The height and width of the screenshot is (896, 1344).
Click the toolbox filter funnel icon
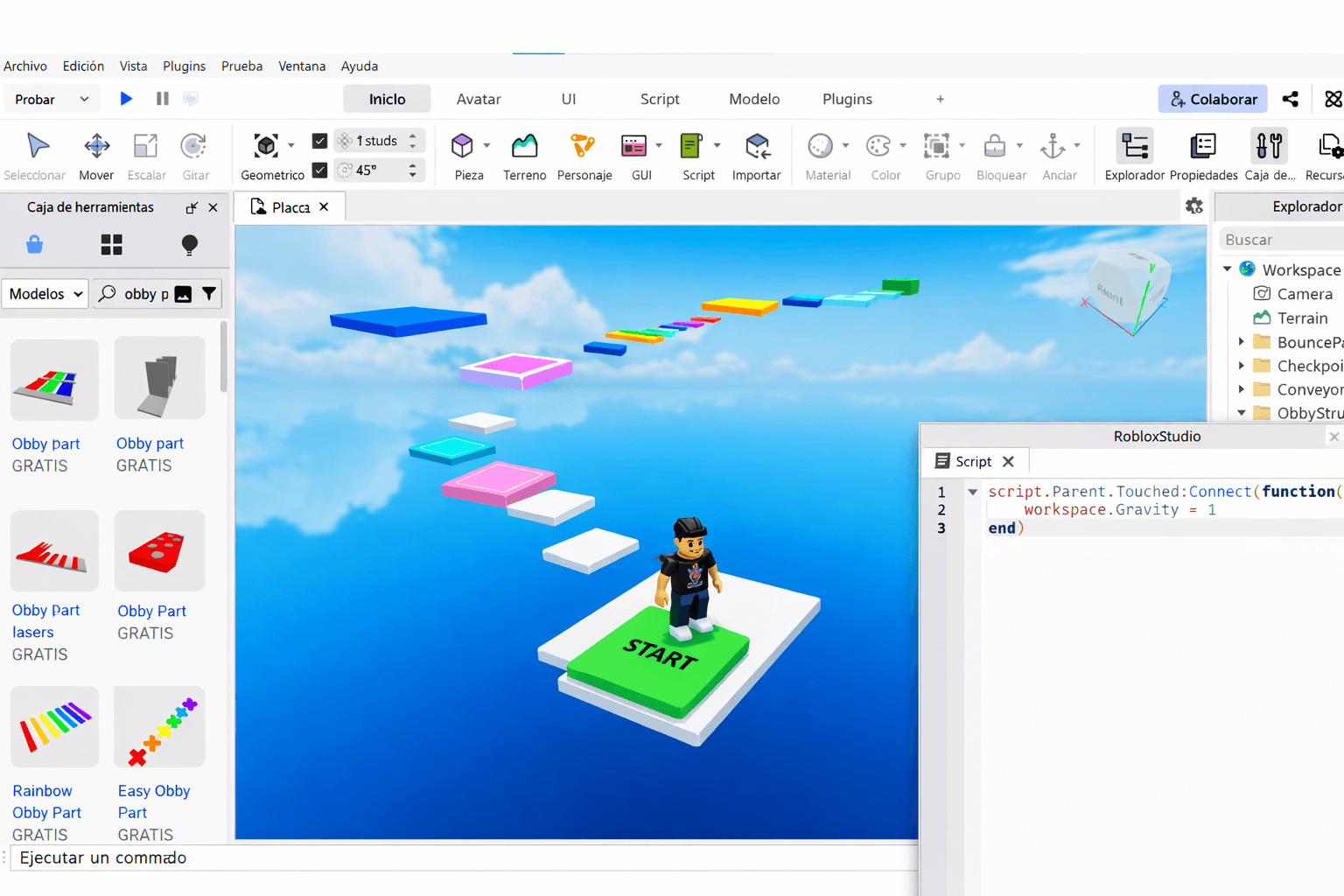(x=209, y=294)
